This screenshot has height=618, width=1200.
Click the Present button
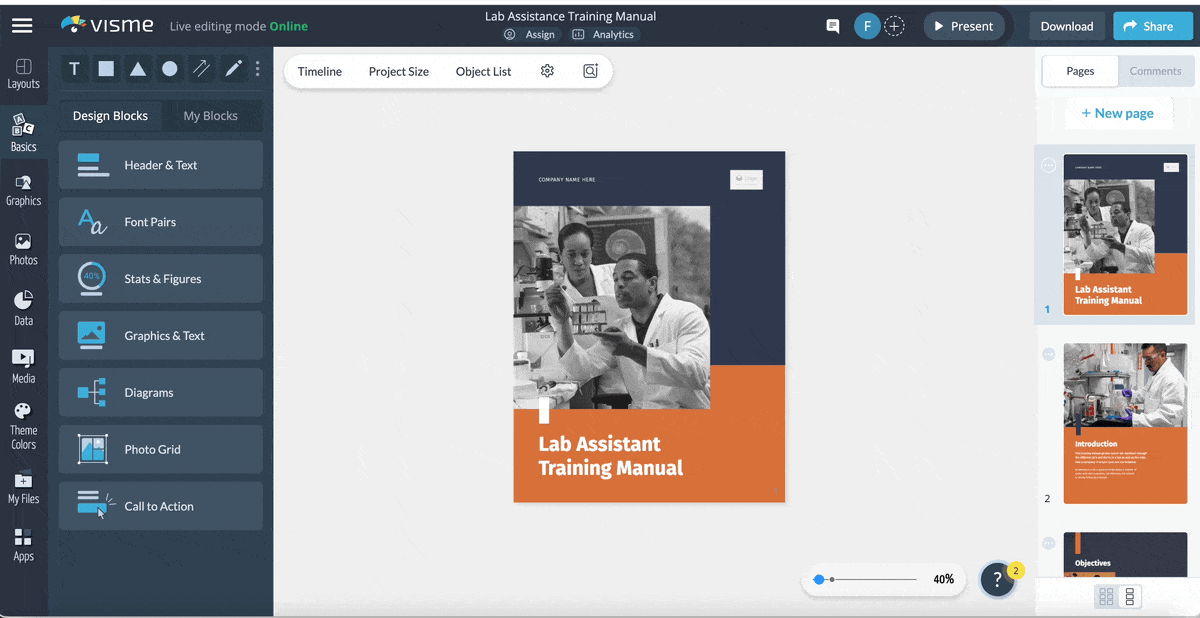pyautogui.click(x=963, y=26)
